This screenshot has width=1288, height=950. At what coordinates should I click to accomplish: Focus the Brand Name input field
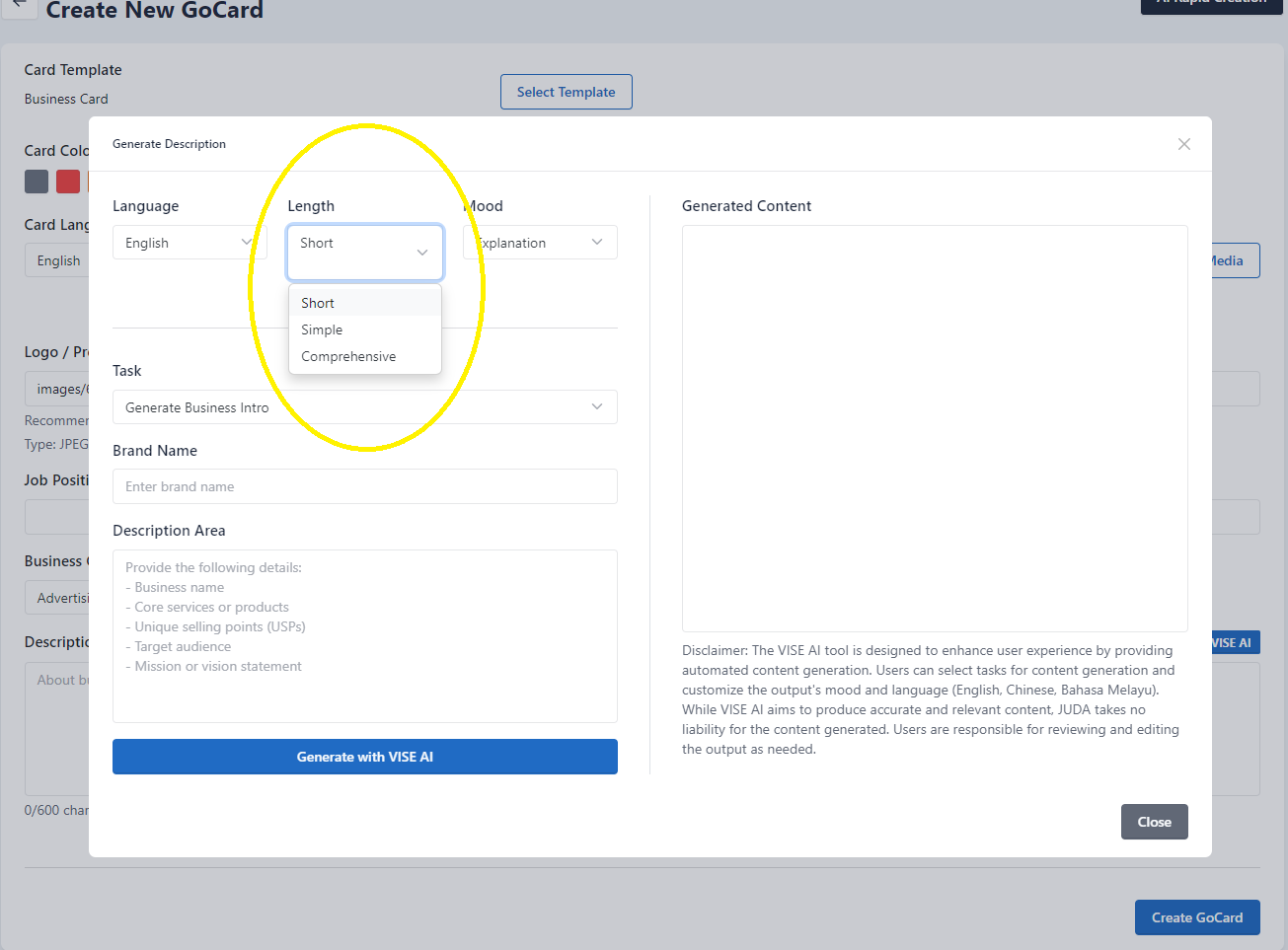pyautogui.click(x=364, y=486)
